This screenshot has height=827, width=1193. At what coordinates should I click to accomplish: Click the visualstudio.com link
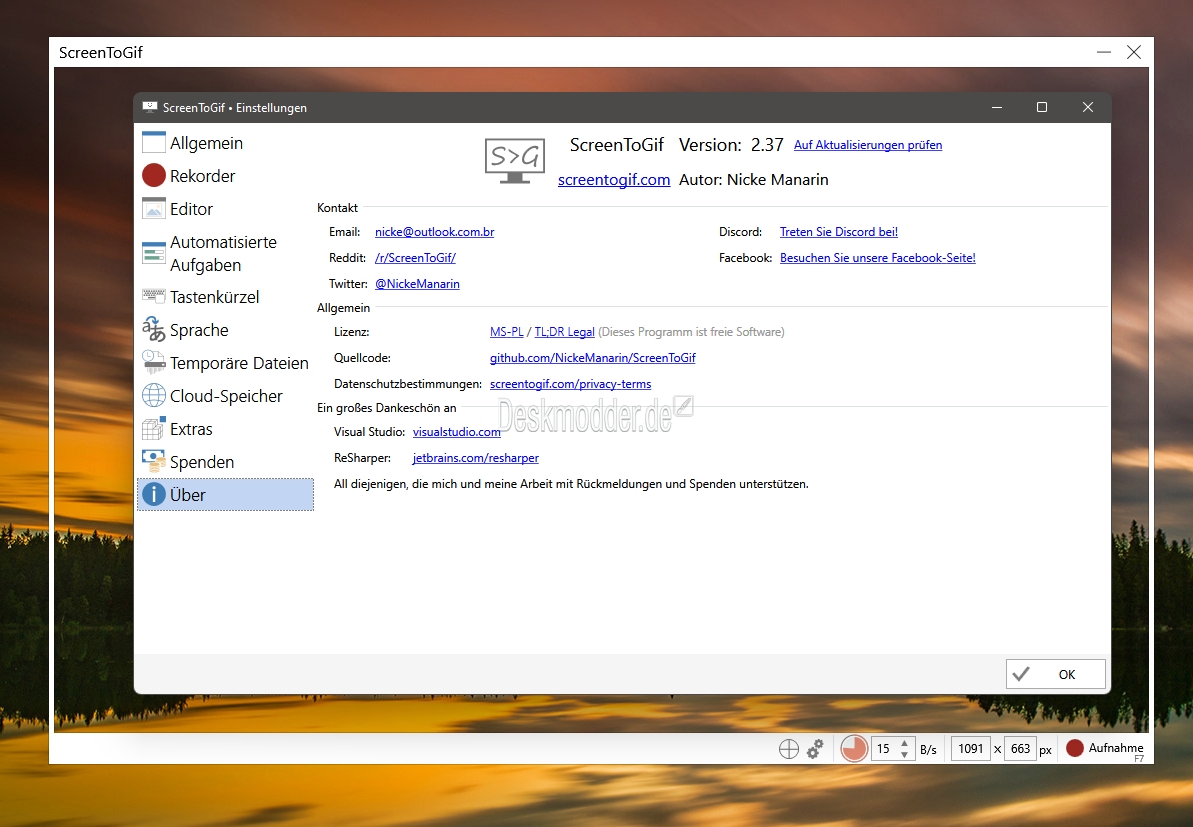pyautogui.click(x=457, y=431)
